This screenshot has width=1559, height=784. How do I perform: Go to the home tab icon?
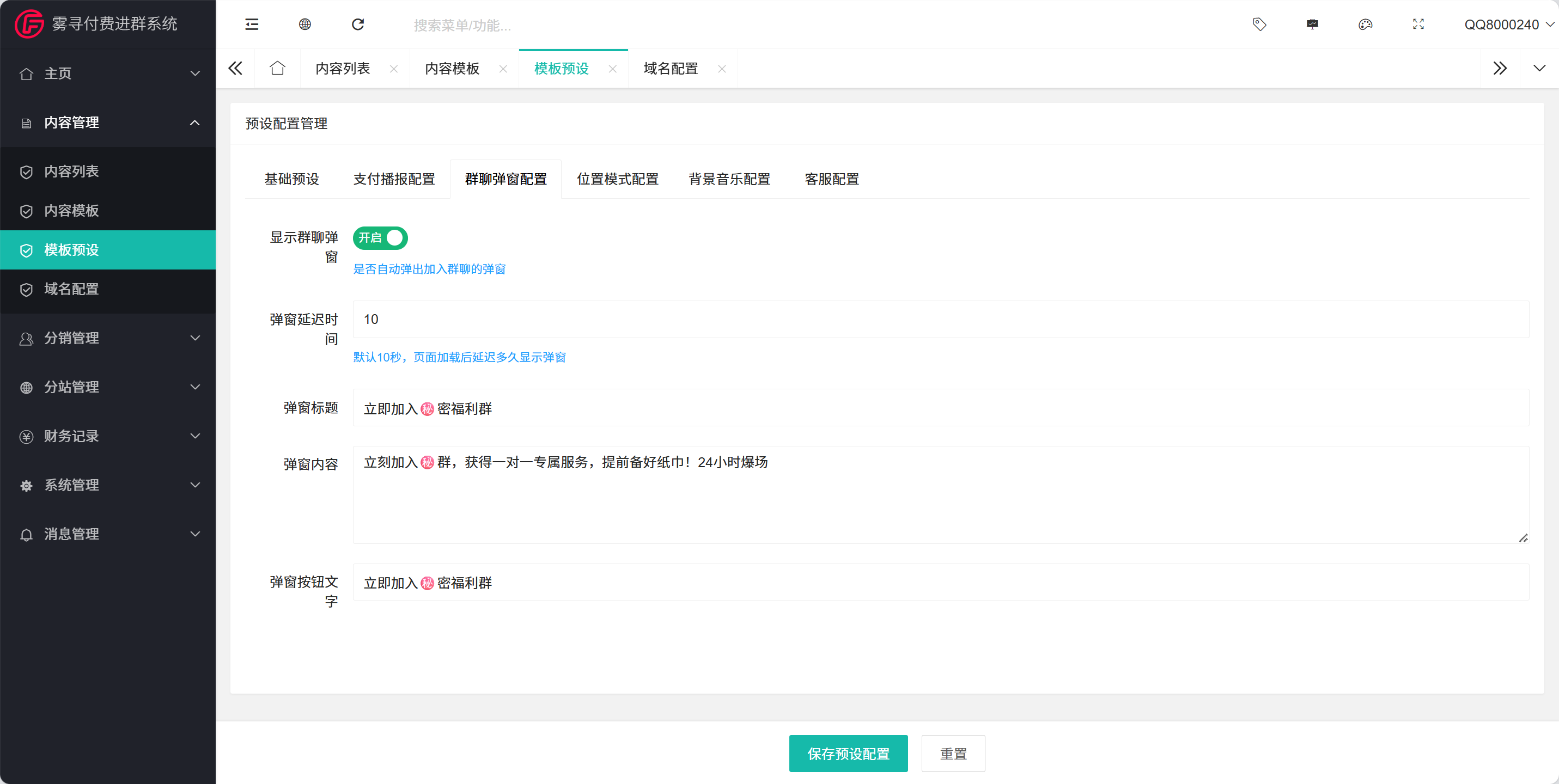click(x=277, y=68)
